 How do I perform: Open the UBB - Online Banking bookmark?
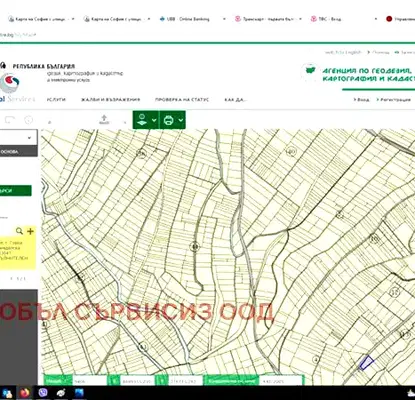[185, 19]
